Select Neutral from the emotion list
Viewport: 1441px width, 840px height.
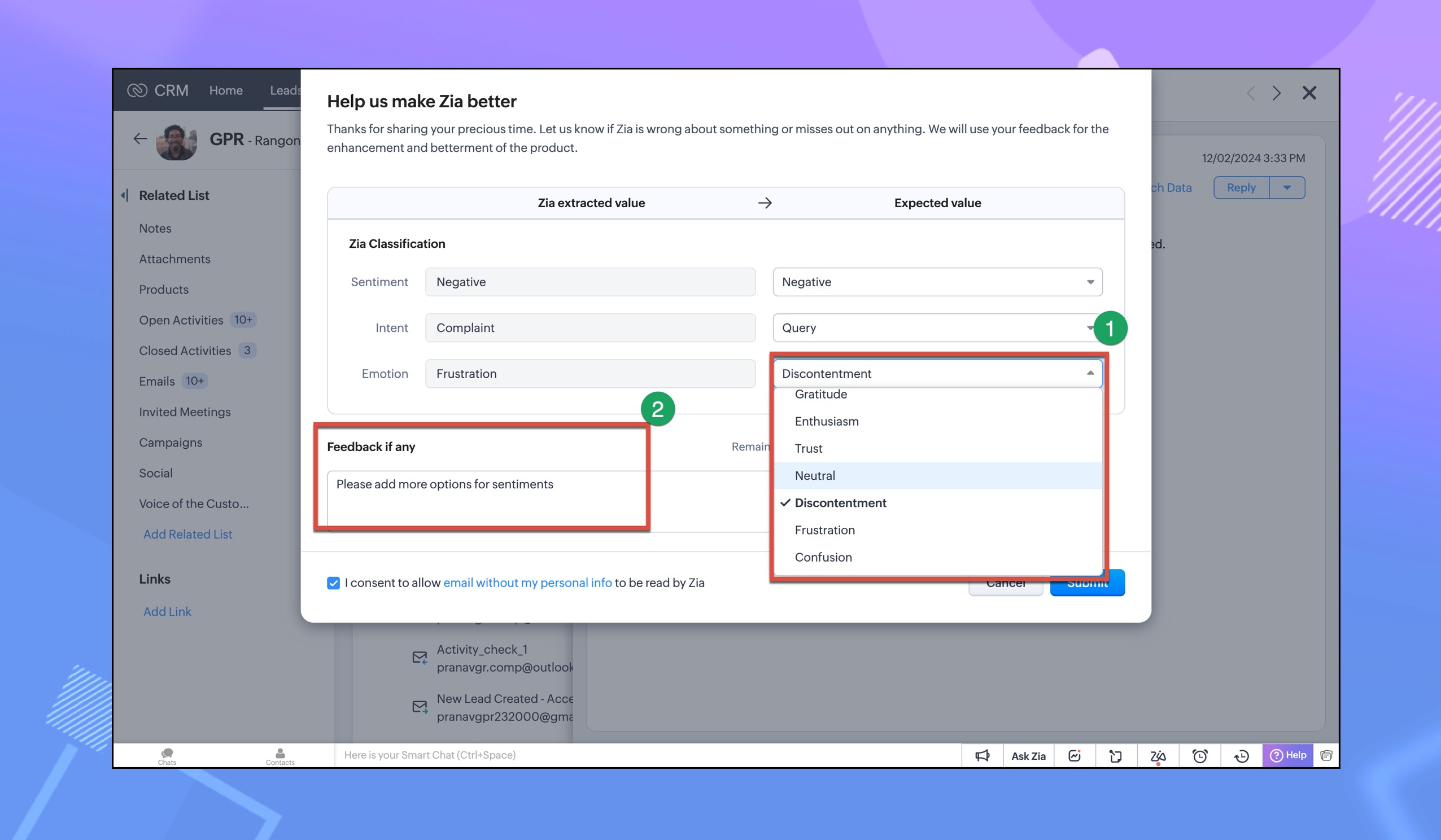[815, 475]
